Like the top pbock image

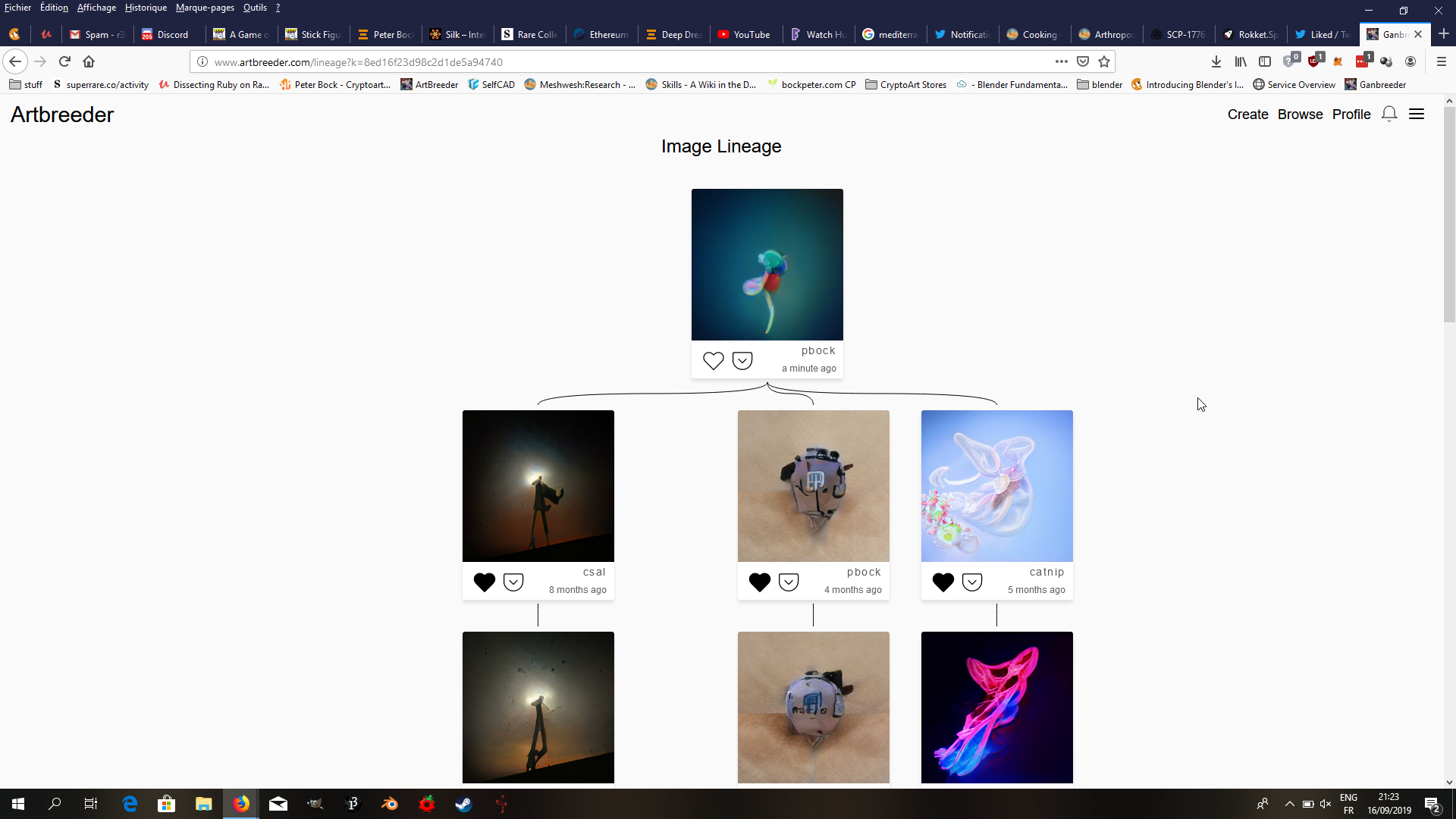pos(713,360)
